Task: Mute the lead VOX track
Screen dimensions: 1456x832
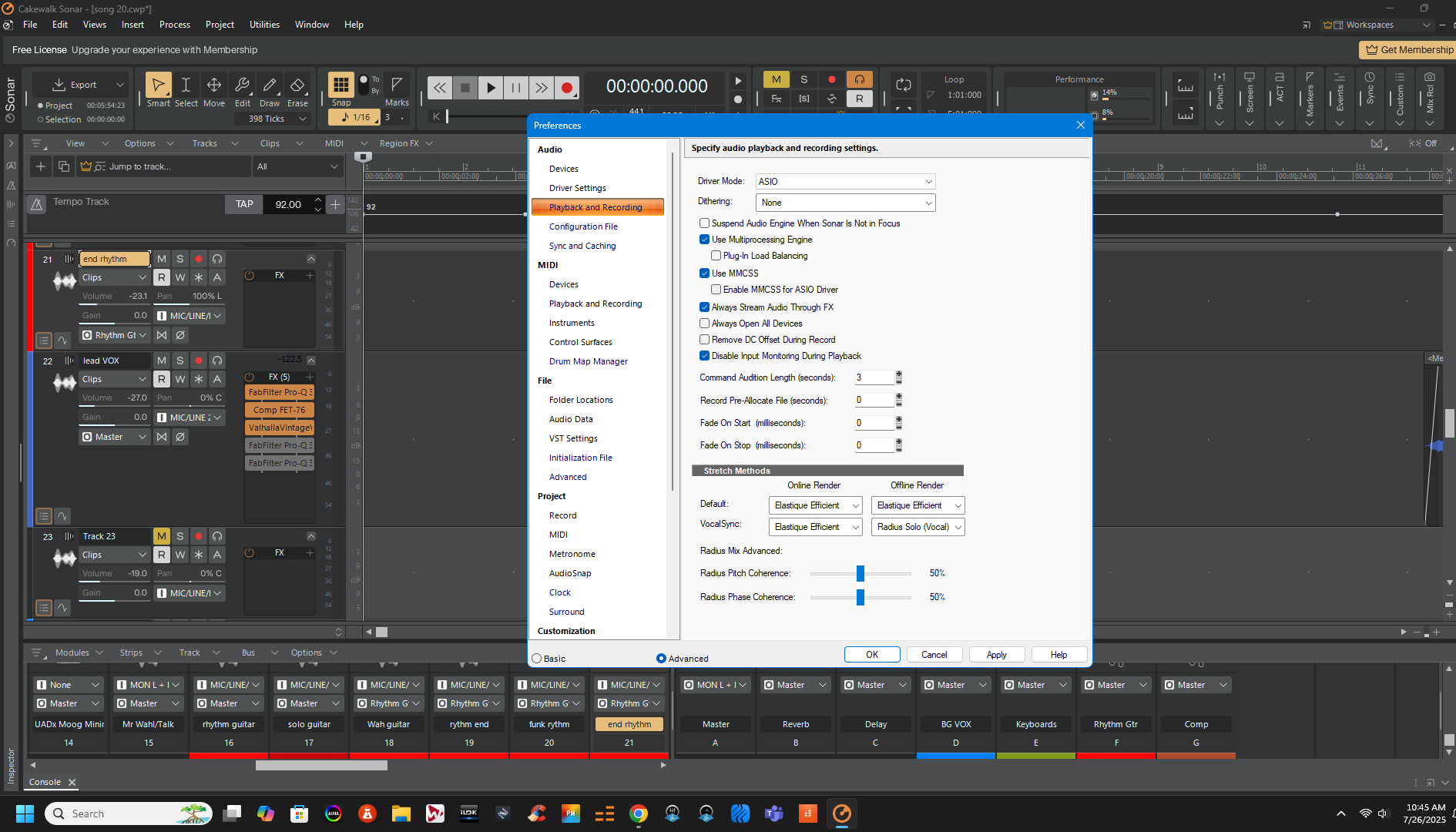Action: point(161,361)
